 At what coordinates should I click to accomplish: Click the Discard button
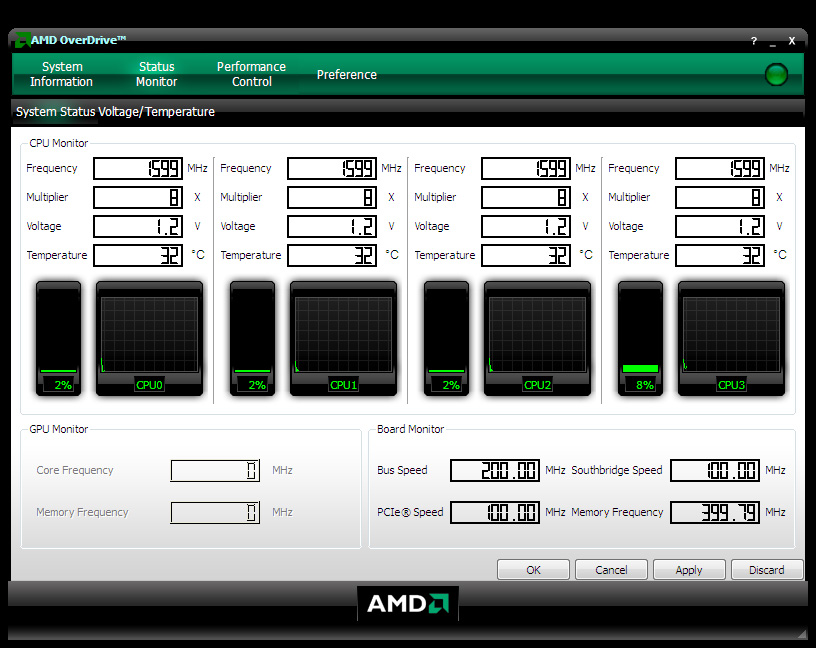pyautogui.click(x=766, y=570)
